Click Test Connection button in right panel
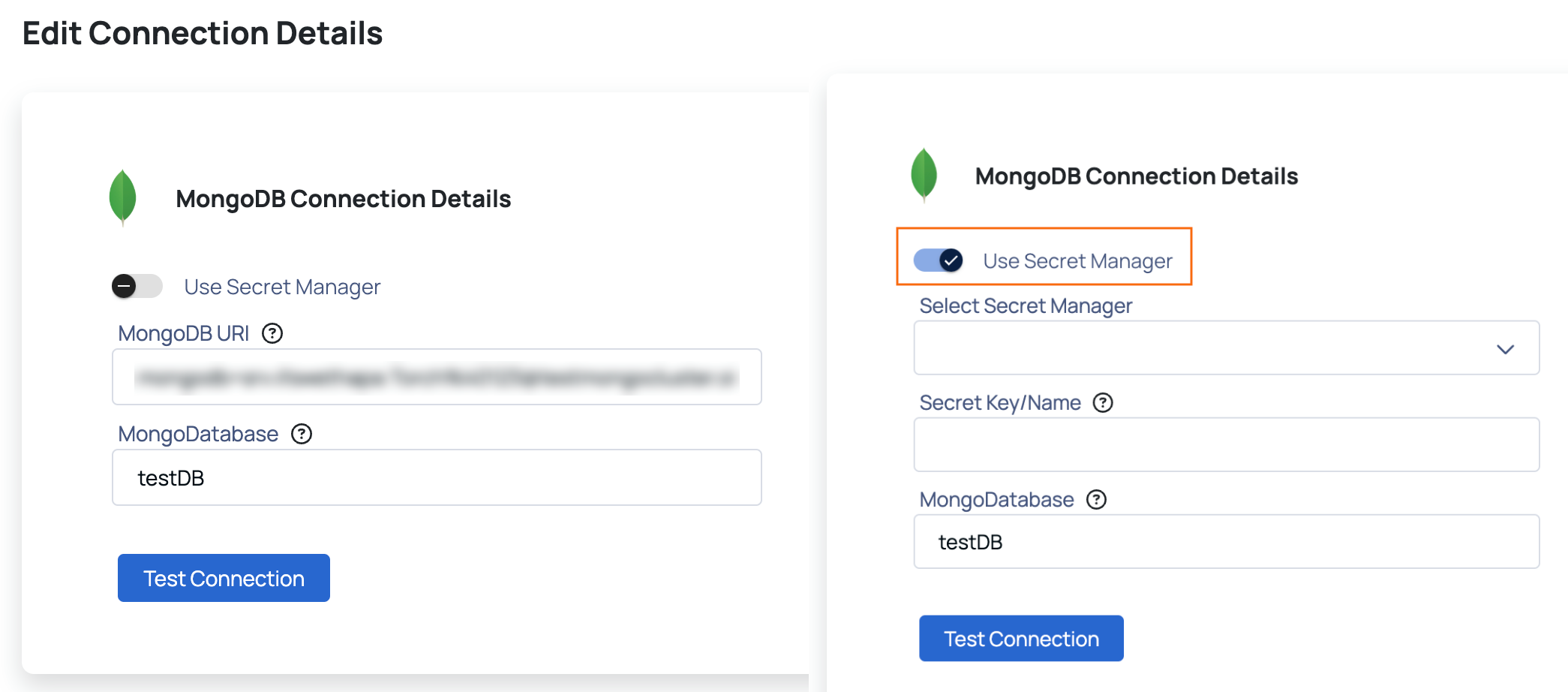Screen dimensions: 1568x692 pyautogui.click(x=1021, y=639)
